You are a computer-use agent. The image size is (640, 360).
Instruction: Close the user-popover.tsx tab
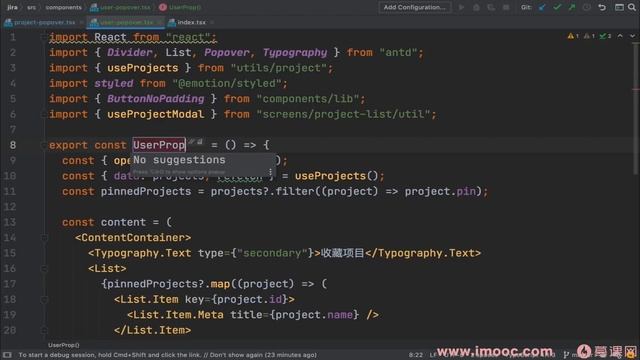(x=160, y=22)
